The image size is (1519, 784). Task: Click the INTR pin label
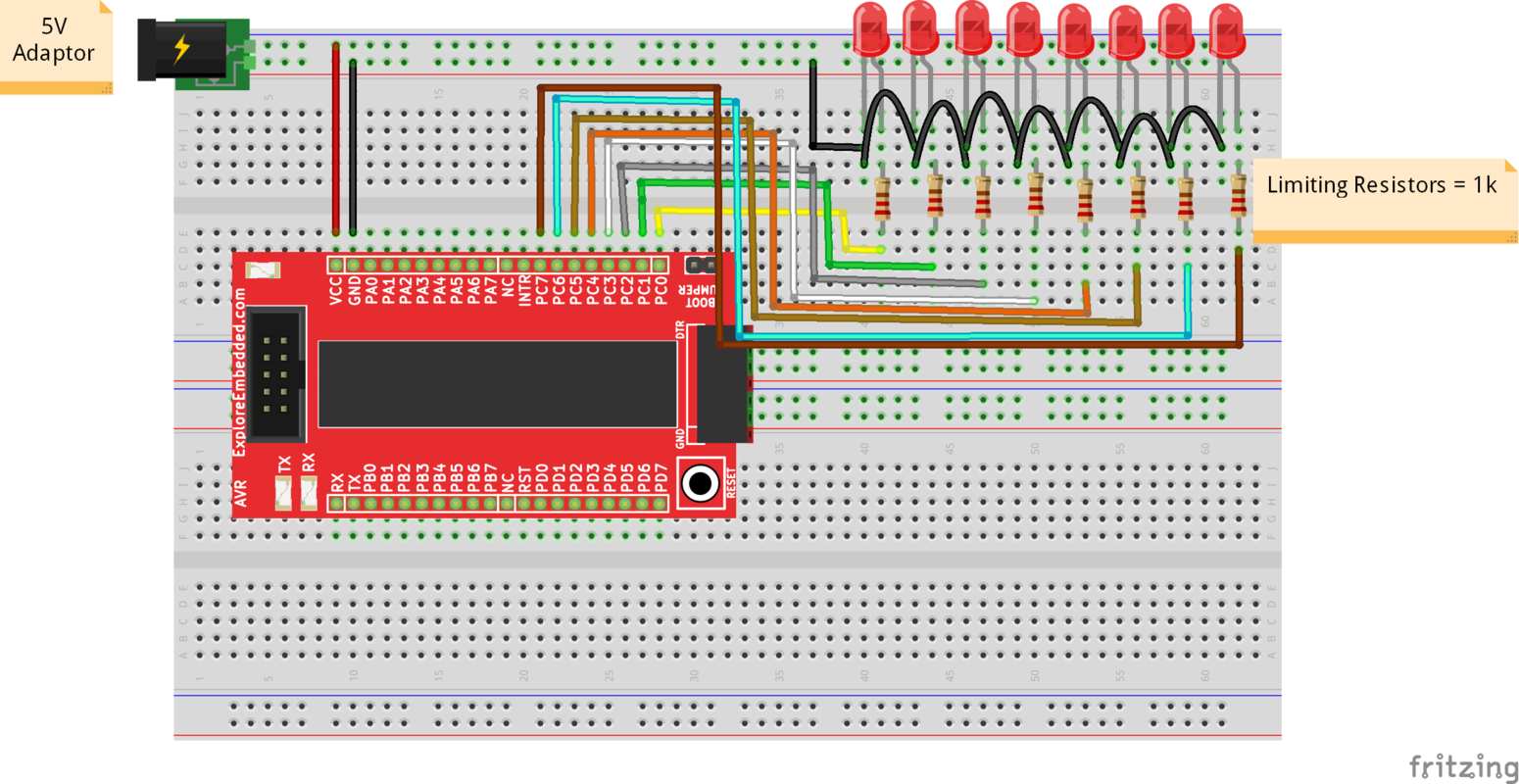click(524, 291)
